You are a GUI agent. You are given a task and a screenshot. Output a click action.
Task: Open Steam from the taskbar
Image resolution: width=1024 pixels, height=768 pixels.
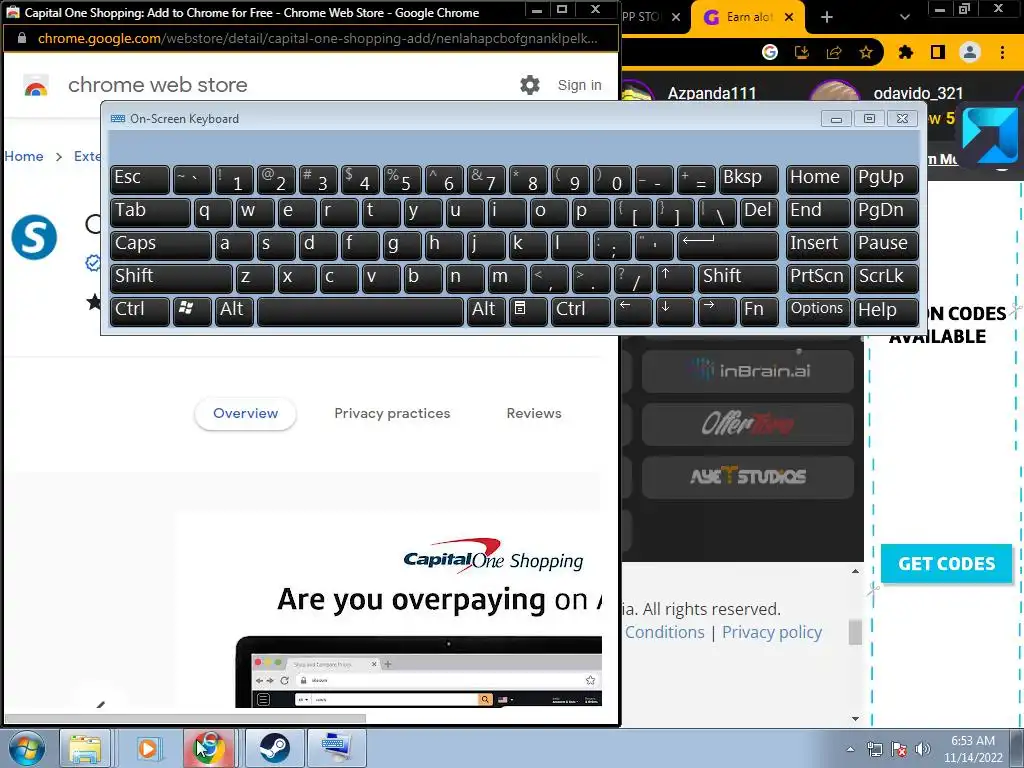274,748
